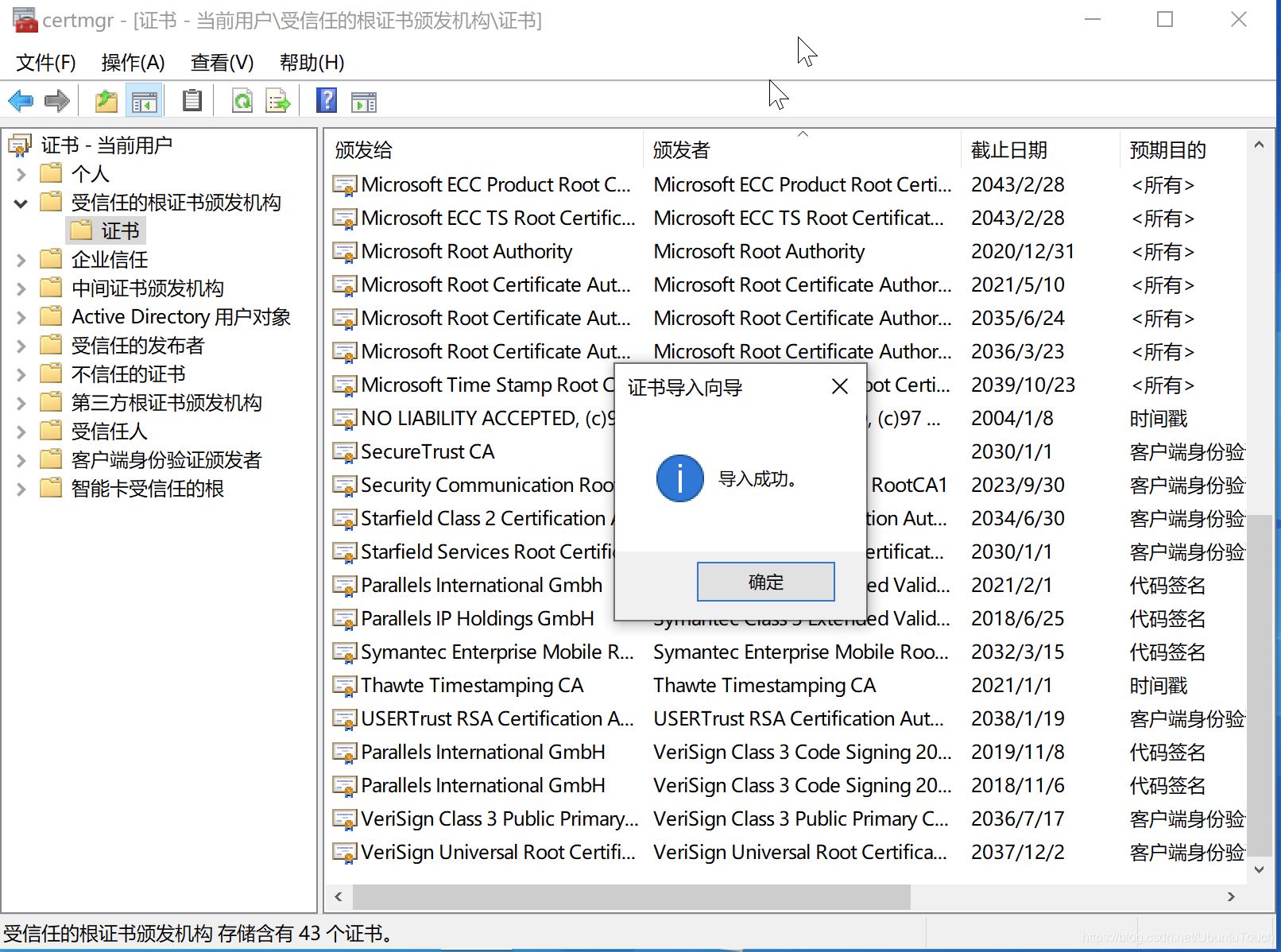The width and height of the screenshot is (1281, 952).
Task: Close the 证书导入向导 dialog with X
Action: (x=839, y=387)
